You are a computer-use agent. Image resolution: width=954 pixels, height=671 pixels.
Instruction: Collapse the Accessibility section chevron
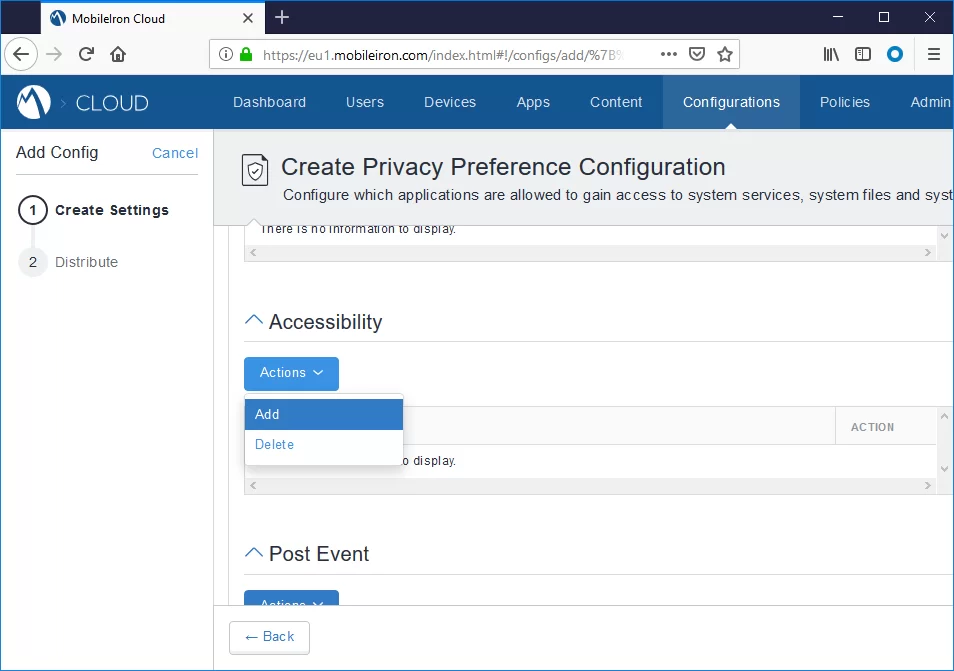pos(254,321)
